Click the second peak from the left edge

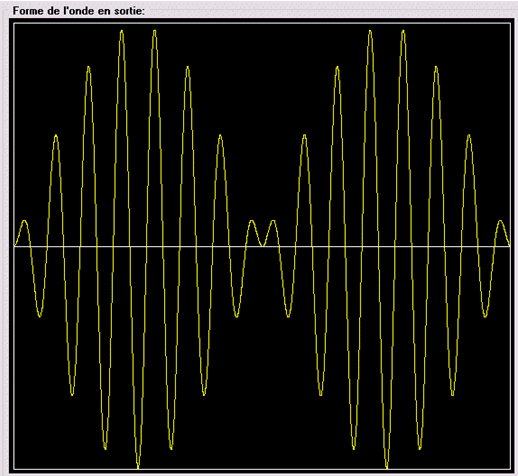pos(56,137)
